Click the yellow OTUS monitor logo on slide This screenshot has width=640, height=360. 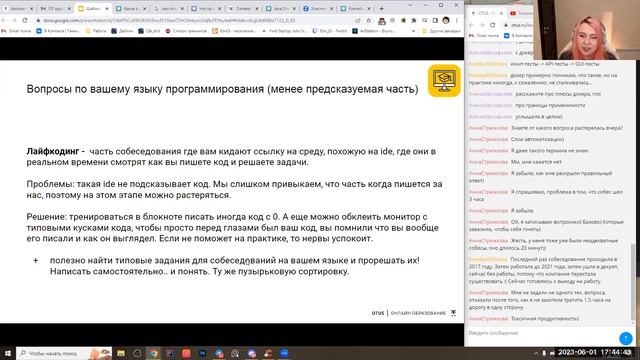(x=444, y=80)
